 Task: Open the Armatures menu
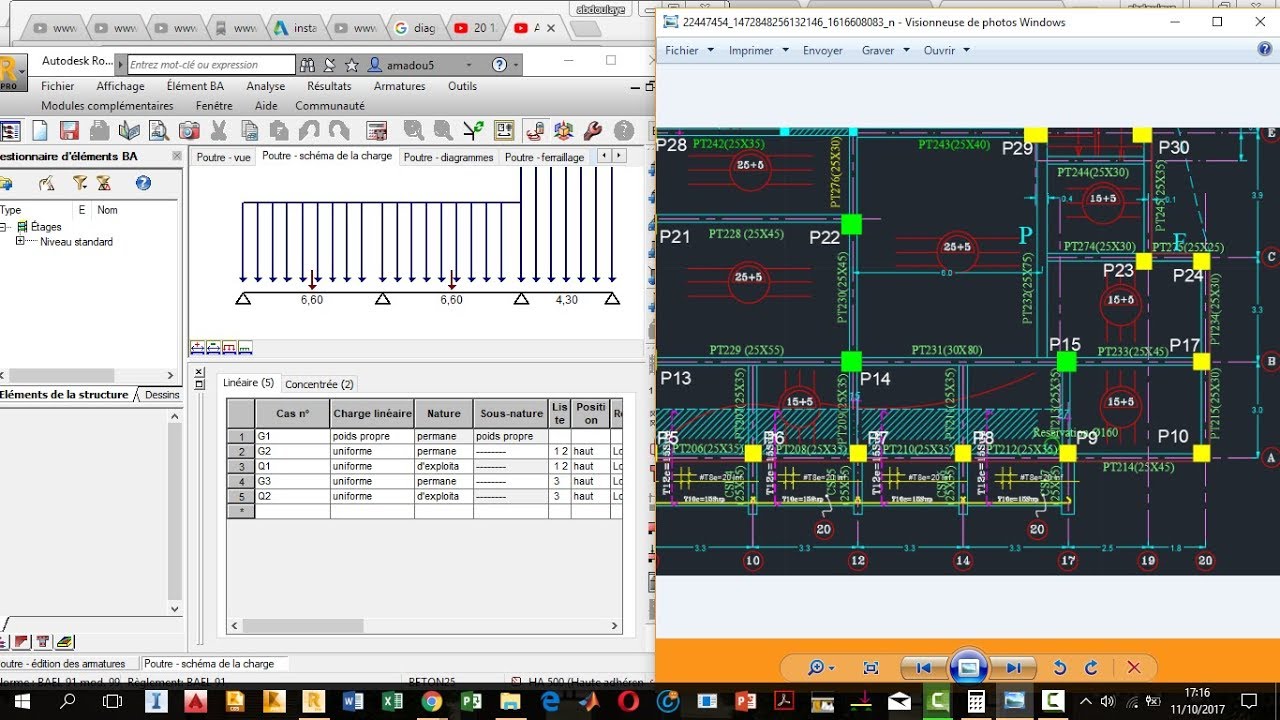pos(400,86)
